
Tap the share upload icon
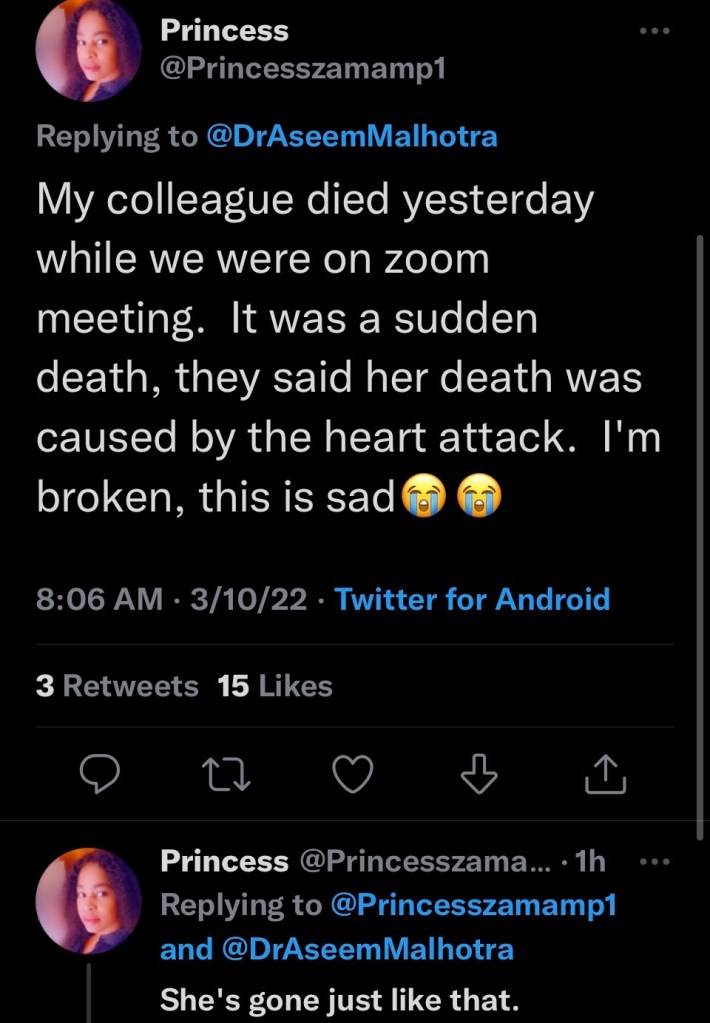pyautogui.click(x=607, y=774)
